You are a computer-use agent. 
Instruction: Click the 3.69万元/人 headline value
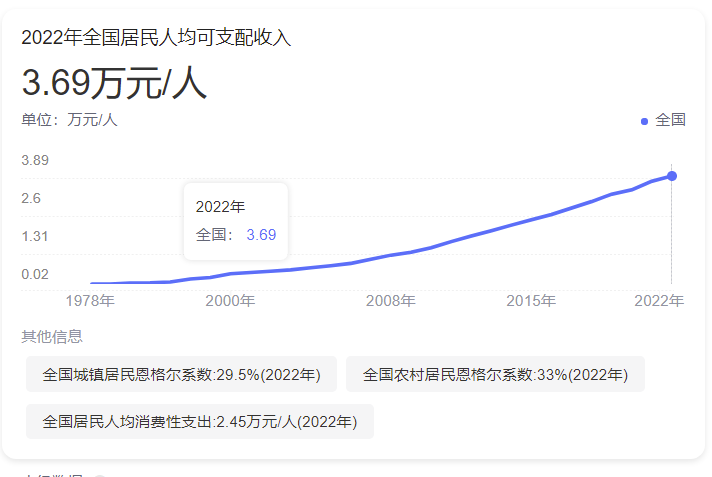click(114, 83)
